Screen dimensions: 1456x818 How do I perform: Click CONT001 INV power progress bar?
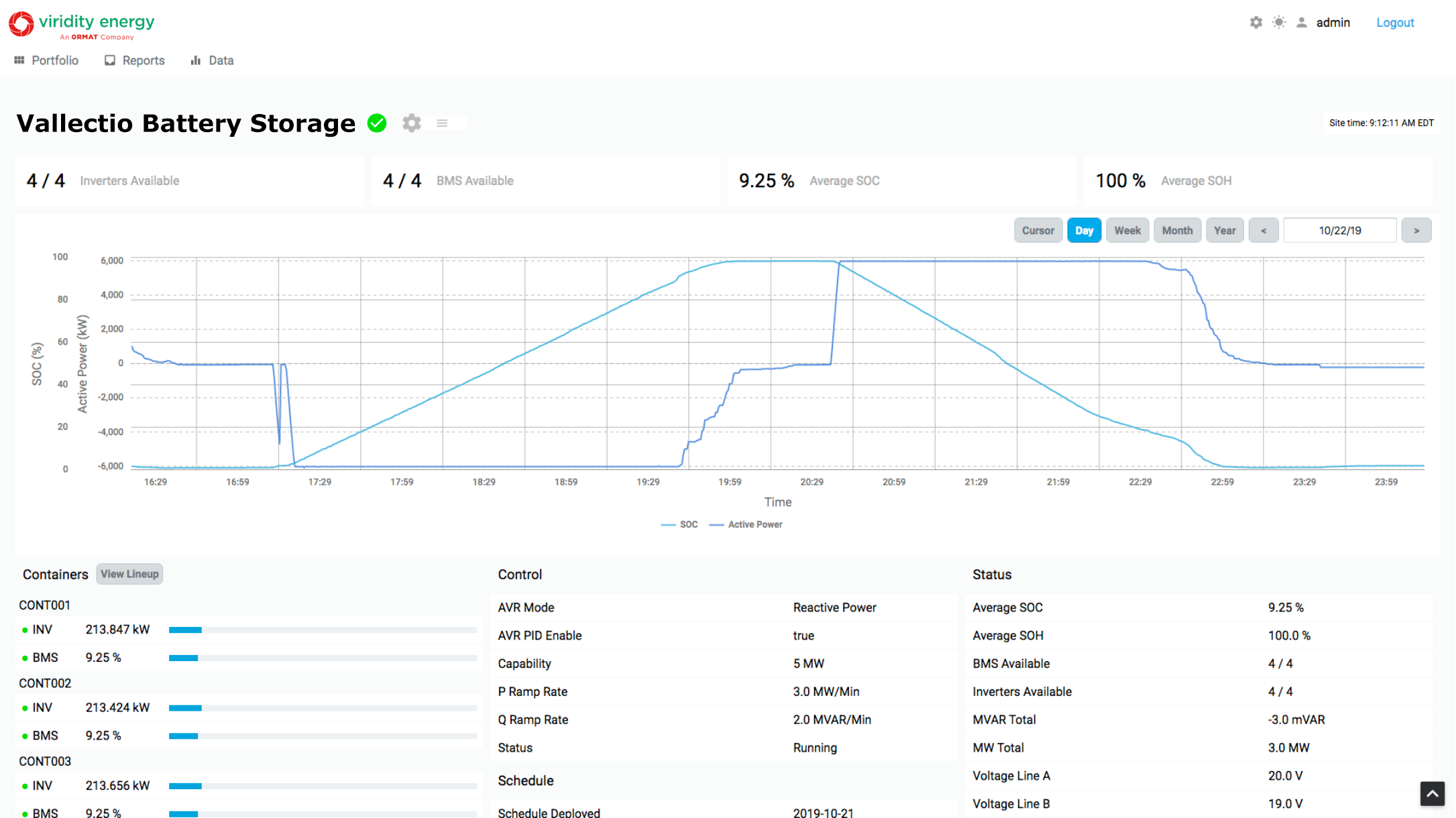click(x=323, y=630)
